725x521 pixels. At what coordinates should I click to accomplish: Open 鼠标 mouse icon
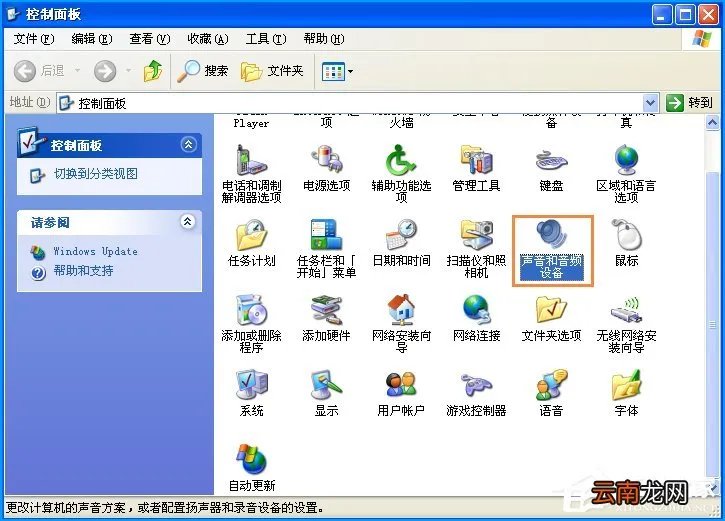pos(626,243)
